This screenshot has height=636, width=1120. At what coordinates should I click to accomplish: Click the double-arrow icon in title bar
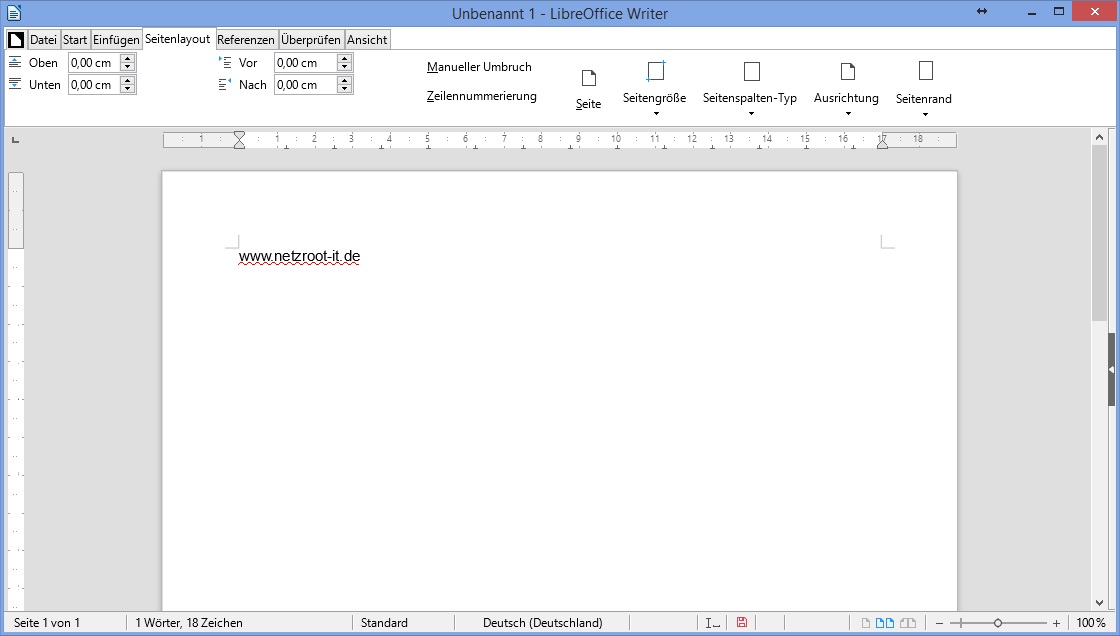tap(981, 11)
